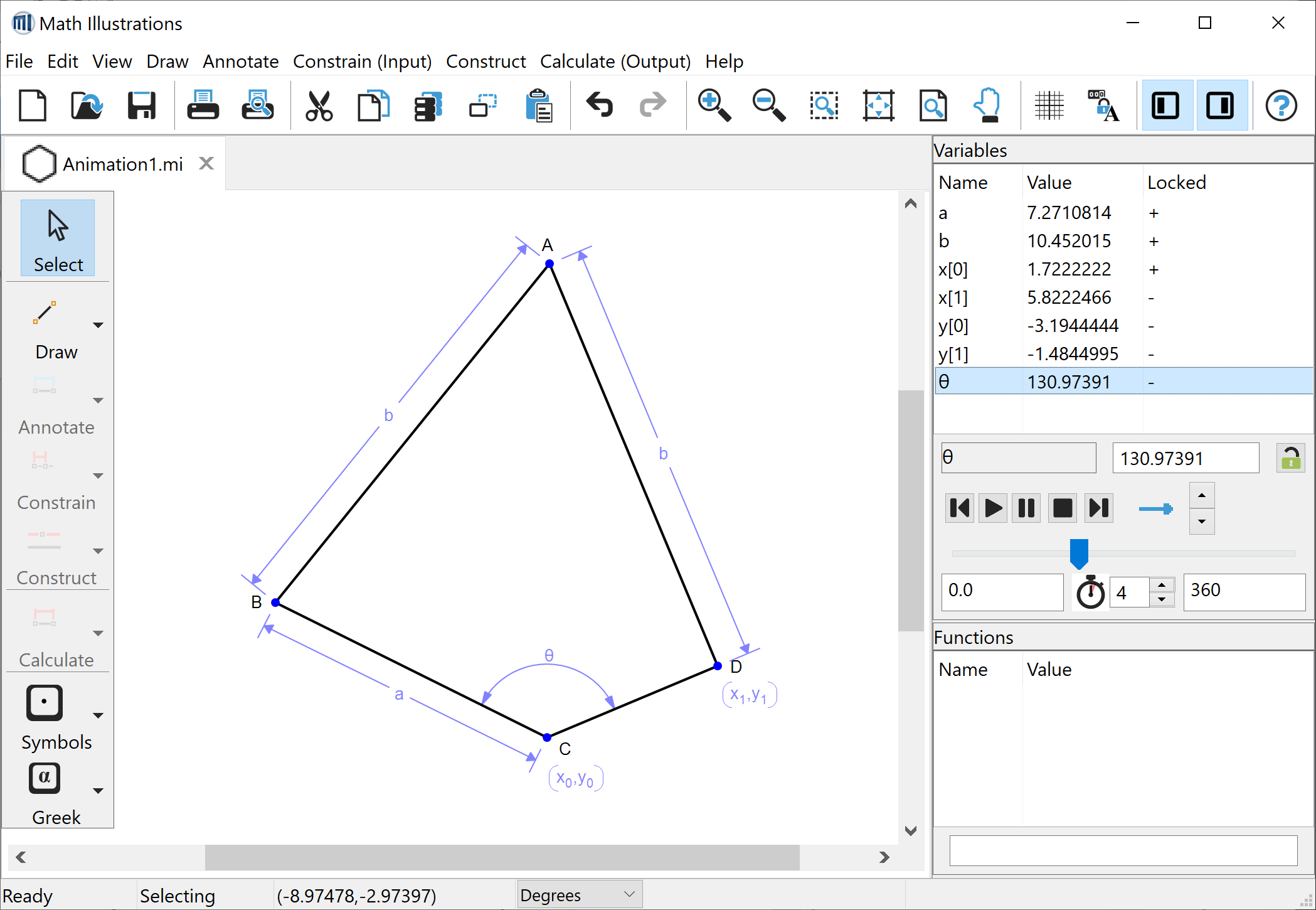Expand the Draw tools dropdown arrow
The image size is (1316, 910).
pyautogui.click(x=98, y=326)
